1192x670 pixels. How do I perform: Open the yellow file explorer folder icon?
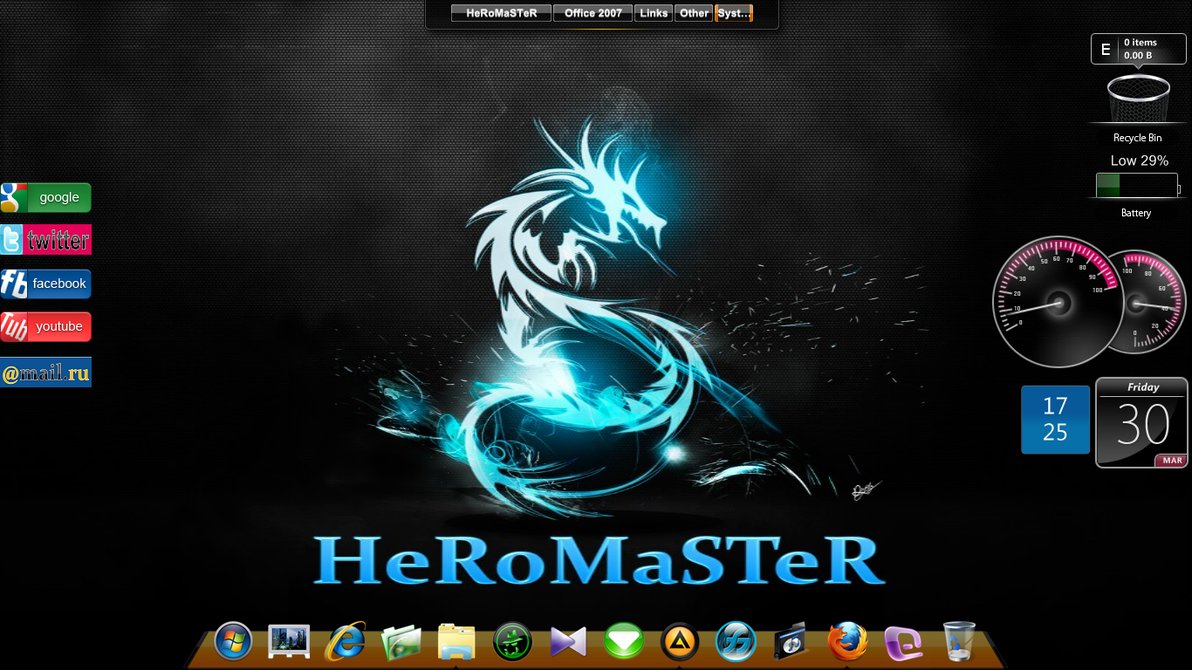pos(456,641)
